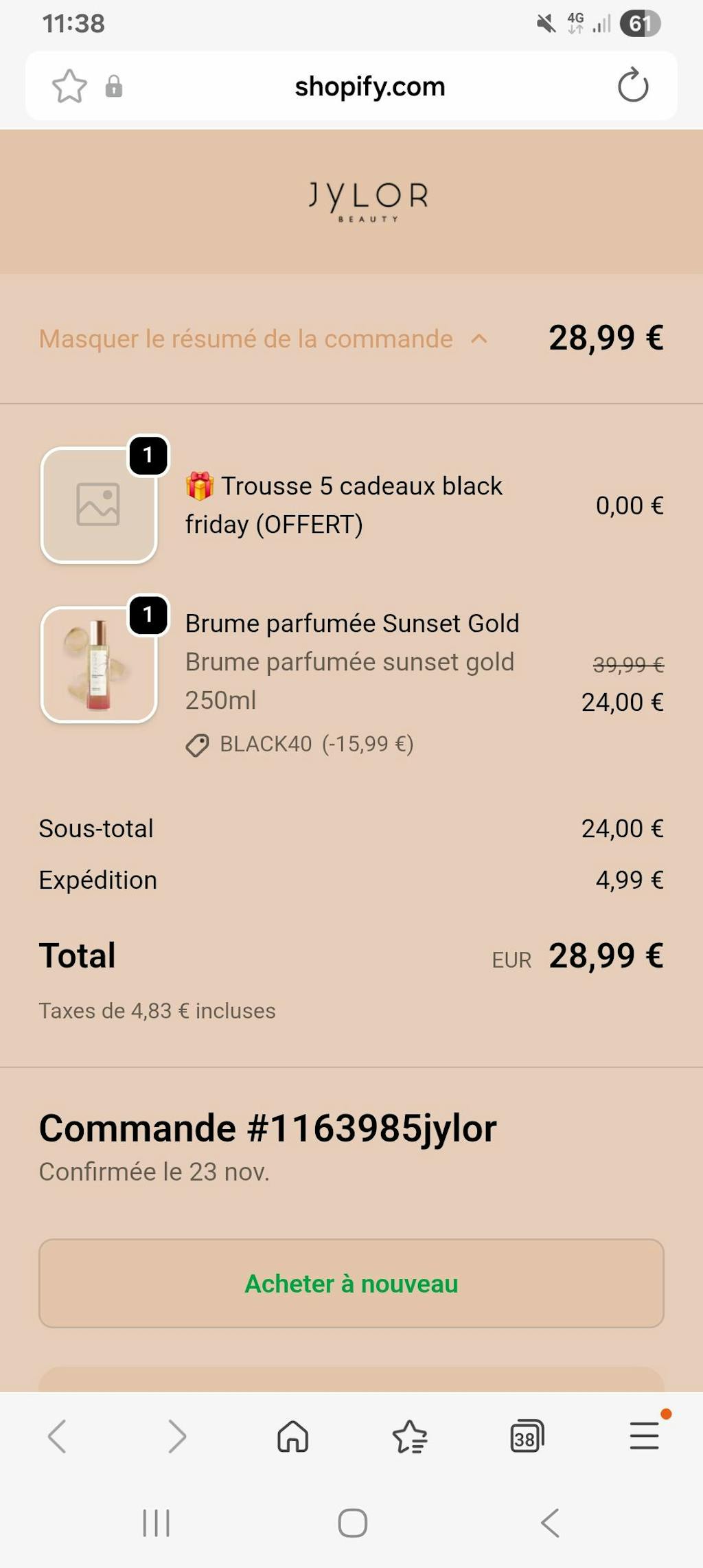Open Android recent apps button
Screen dimensions: 703x1568
point(156,1523)
